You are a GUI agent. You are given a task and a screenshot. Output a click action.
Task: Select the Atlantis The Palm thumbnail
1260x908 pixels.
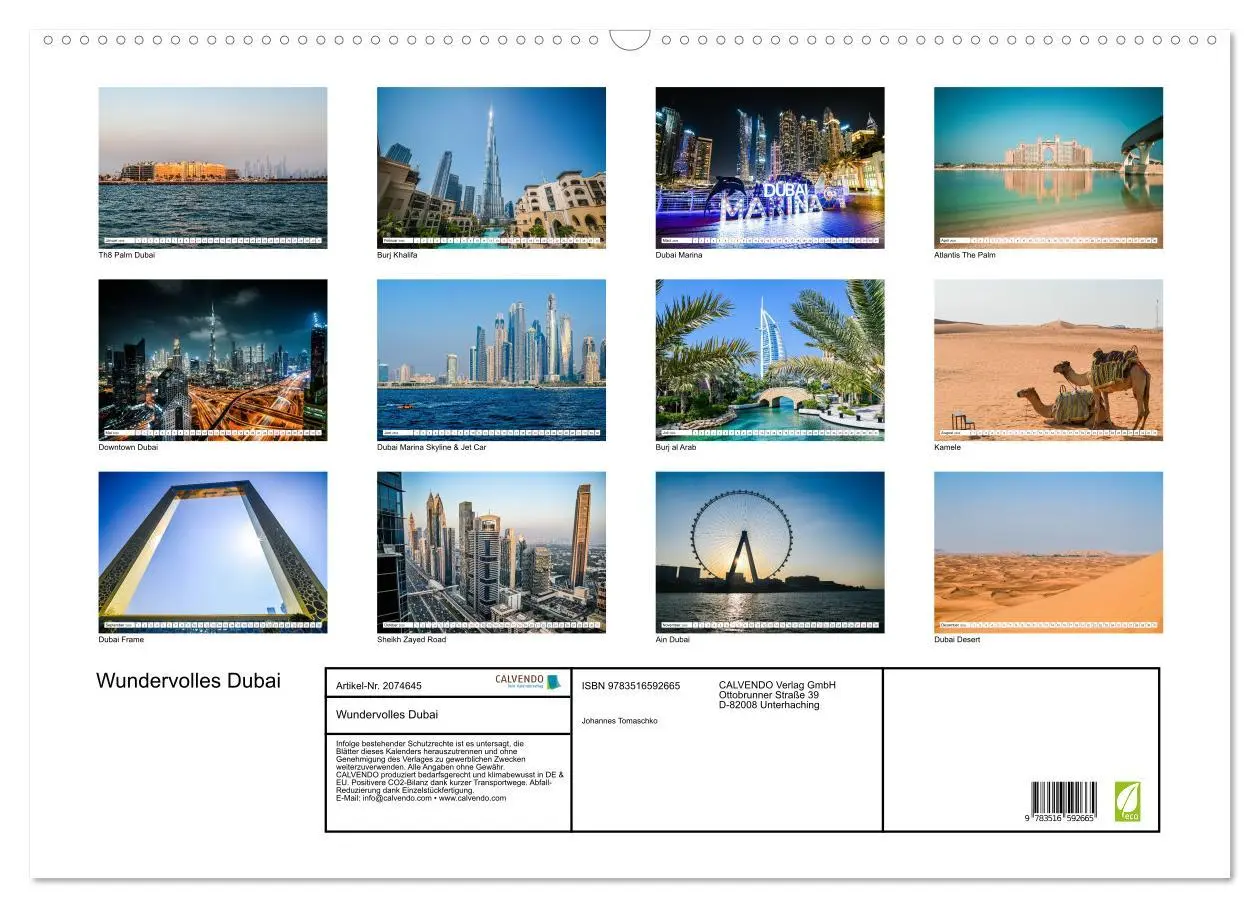point(1049,165)
